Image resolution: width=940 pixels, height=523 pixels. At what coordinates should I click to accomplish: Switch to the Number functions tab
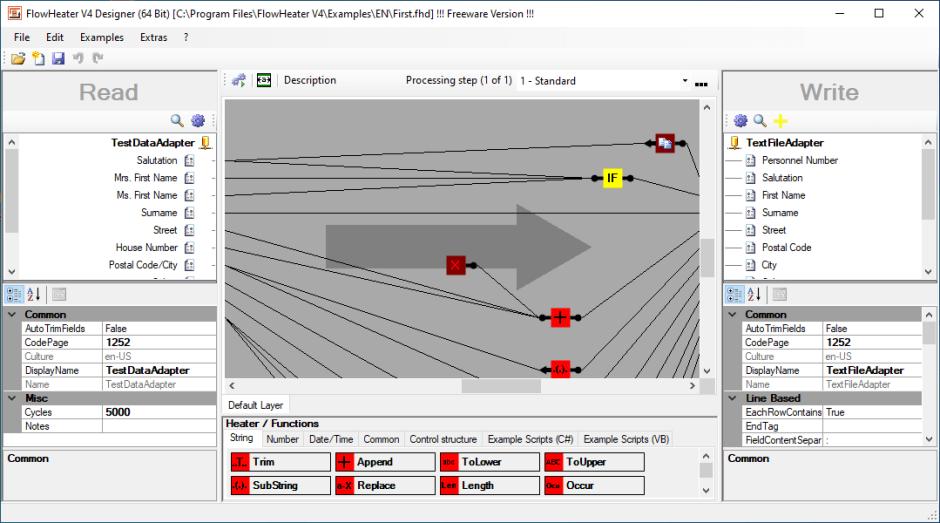282,439
